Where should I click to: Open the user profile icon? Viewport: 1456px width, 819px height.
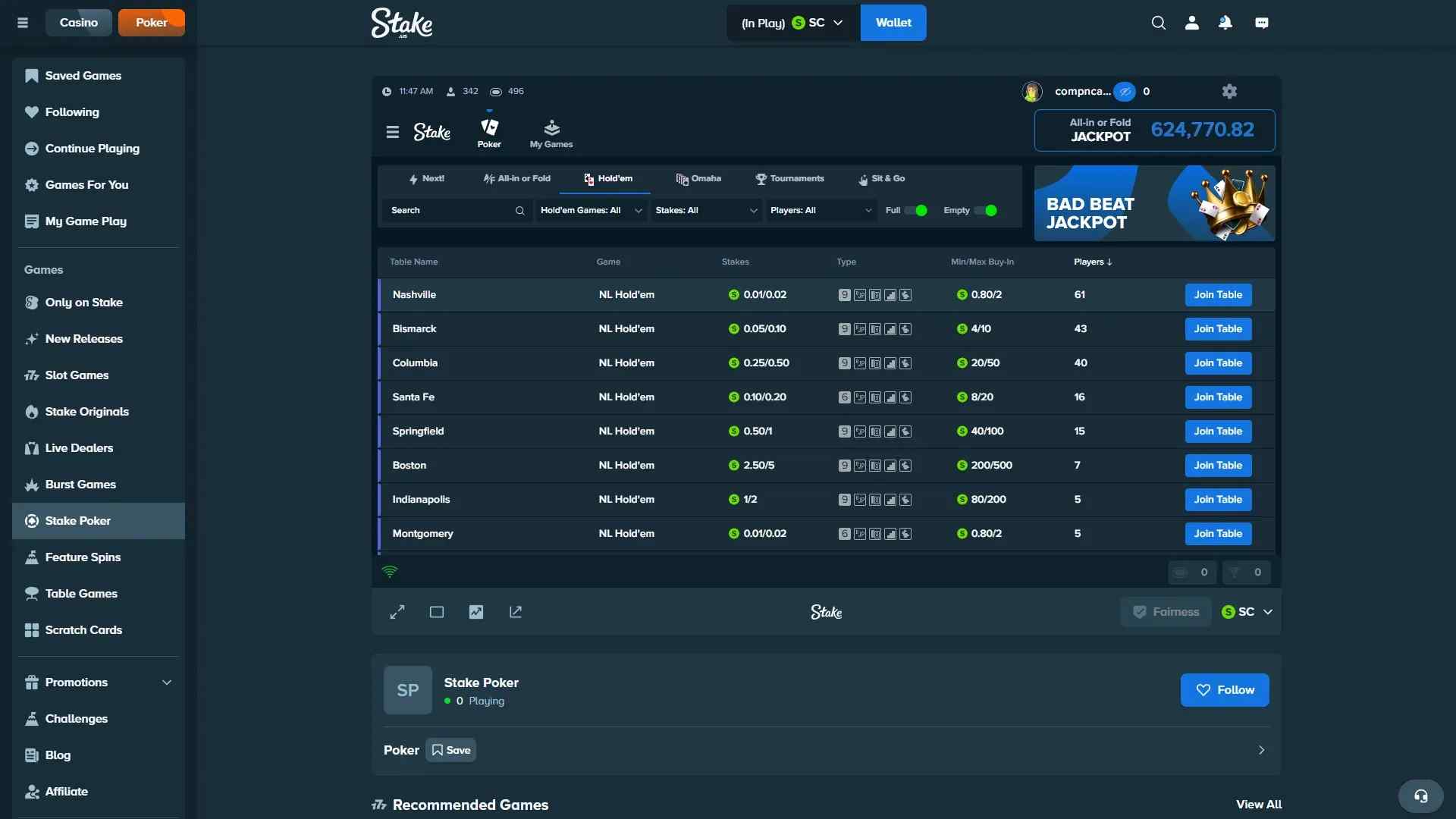point(1192,23)
